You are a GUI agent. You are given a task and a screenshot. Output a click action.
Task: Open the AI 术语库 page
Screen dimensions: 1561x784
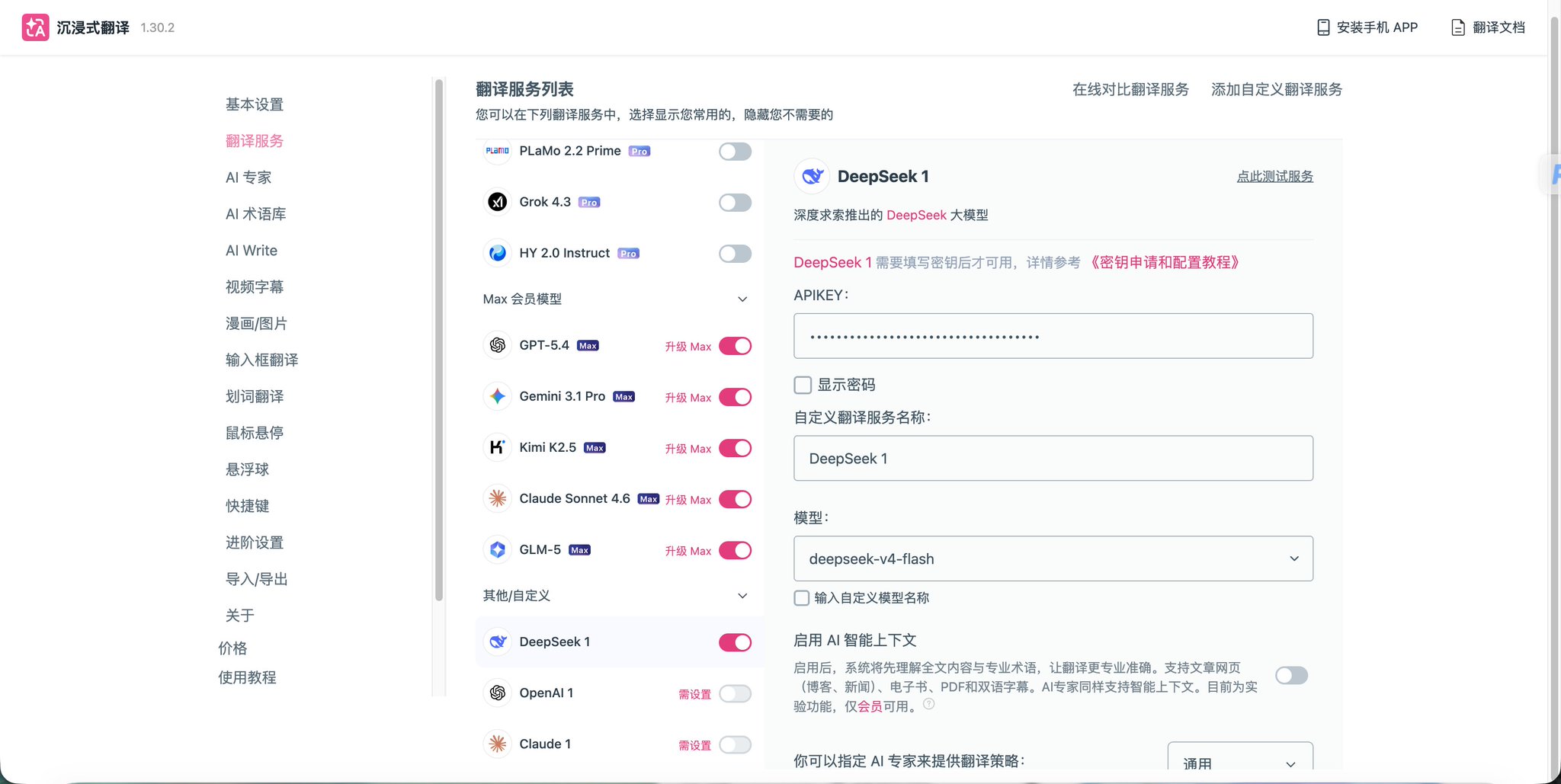[256, 214]
